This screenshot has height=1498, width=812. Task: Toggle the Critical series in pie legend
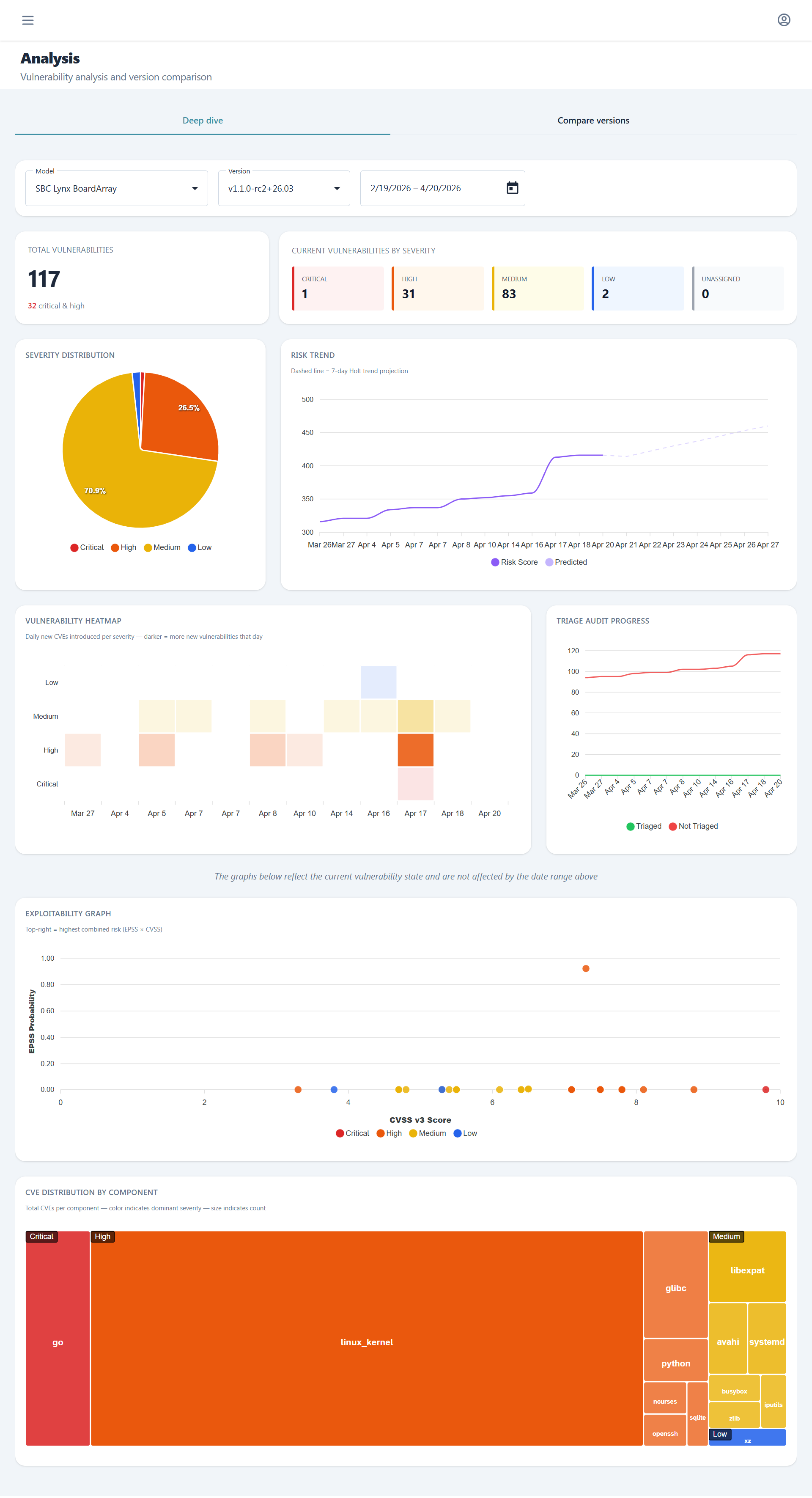point(87,547)
